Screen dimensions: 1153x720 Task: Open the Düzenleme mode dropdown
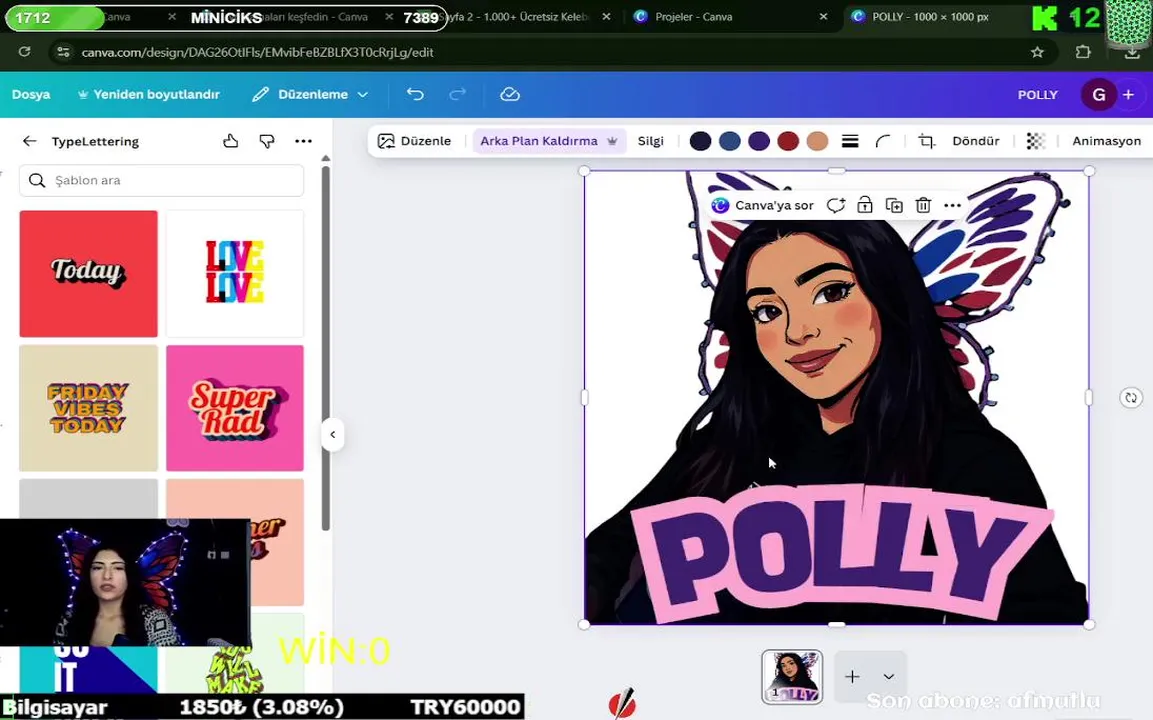[310, 94]
